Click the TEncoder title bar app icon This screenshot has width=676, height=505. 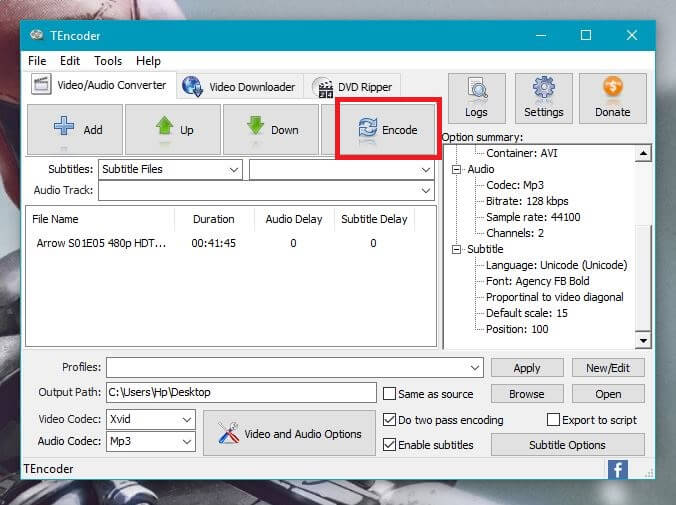[37, 35]
